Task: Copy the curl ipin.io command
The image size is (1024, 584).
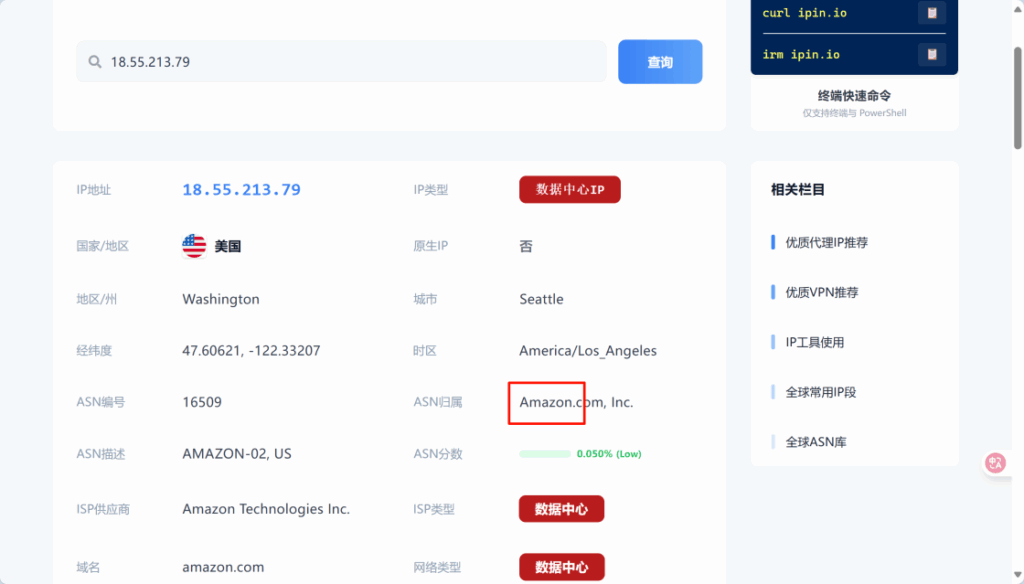Action: [x=932, y=12]
